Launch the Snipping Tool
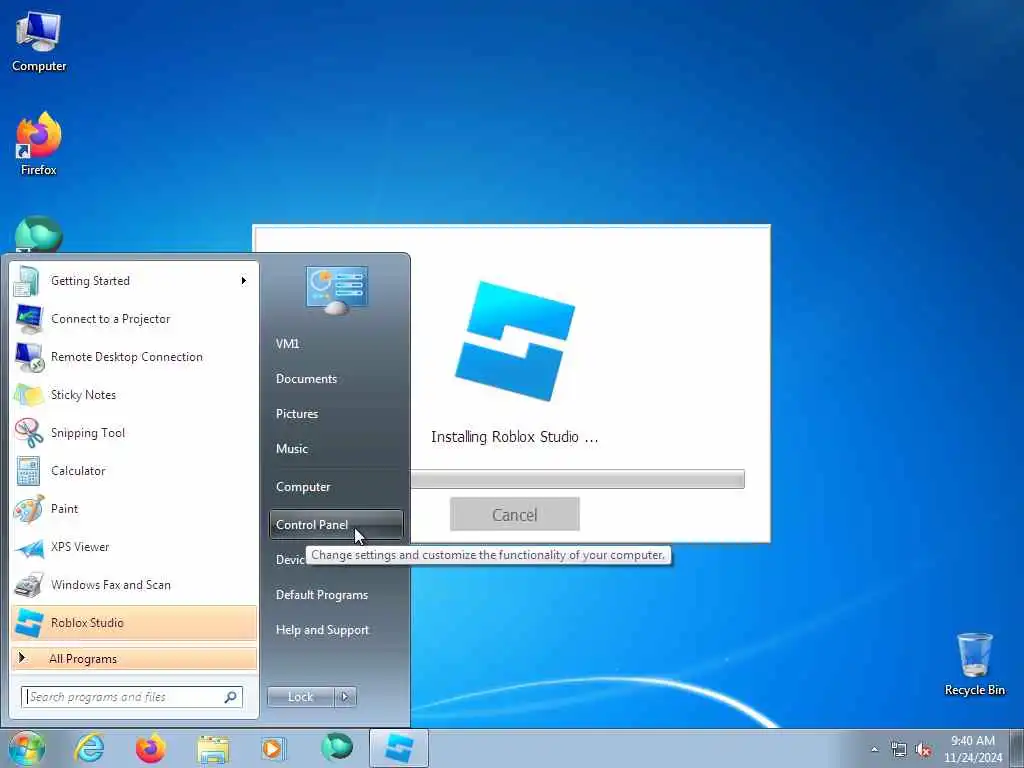 click(x=134, y=432)
